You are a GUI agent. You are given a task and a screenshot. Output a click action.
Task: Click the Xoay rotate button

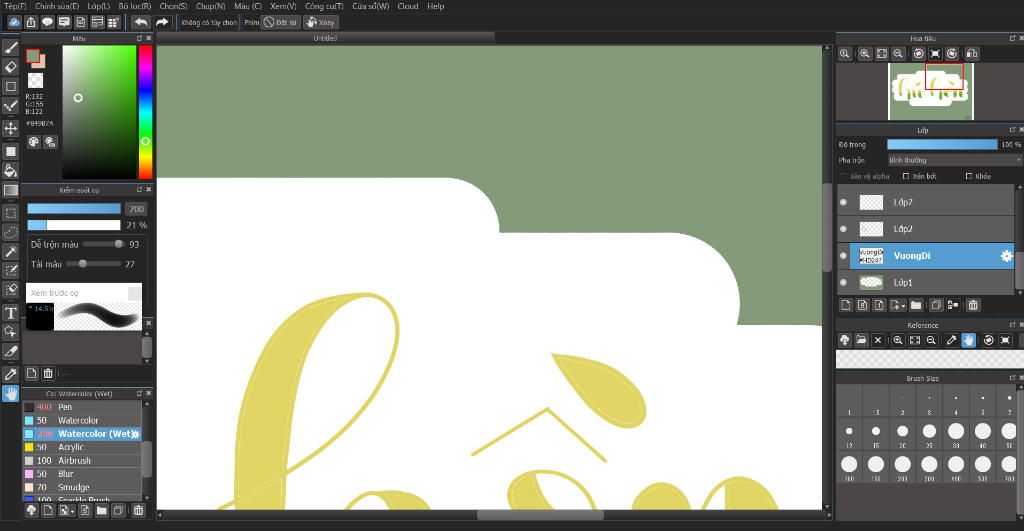coord(321,22)
